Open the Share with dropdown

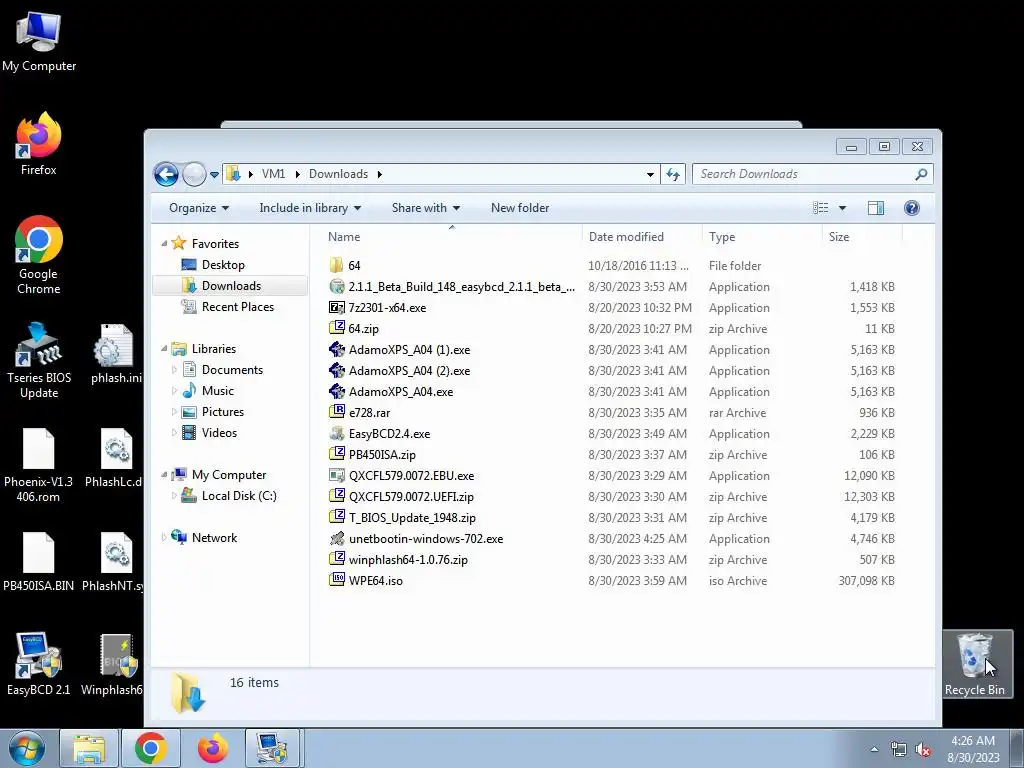click(x=426, y=208)
